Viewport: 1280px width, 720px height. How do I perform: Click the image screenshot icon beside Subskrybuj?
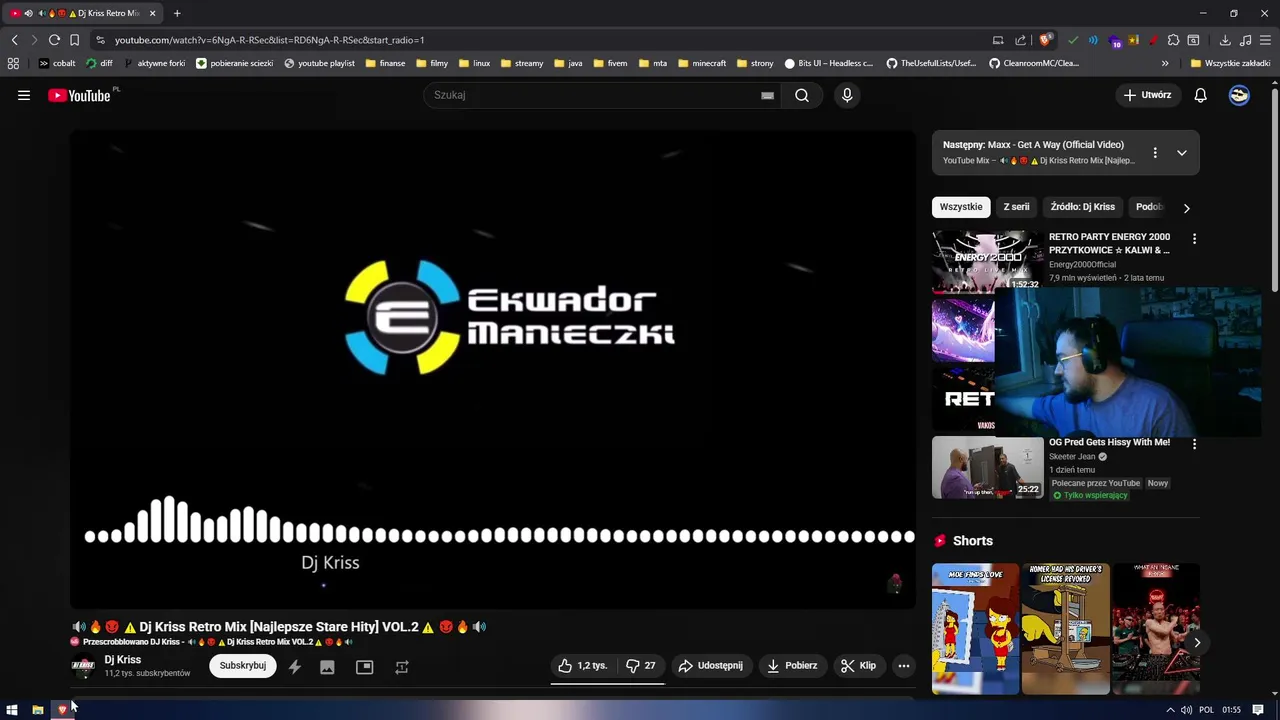(x=327, y=667)
